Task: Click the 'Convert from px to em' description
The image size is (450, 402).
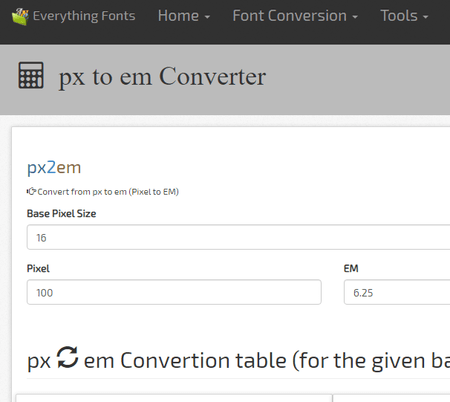Action: tap(108, 192)
